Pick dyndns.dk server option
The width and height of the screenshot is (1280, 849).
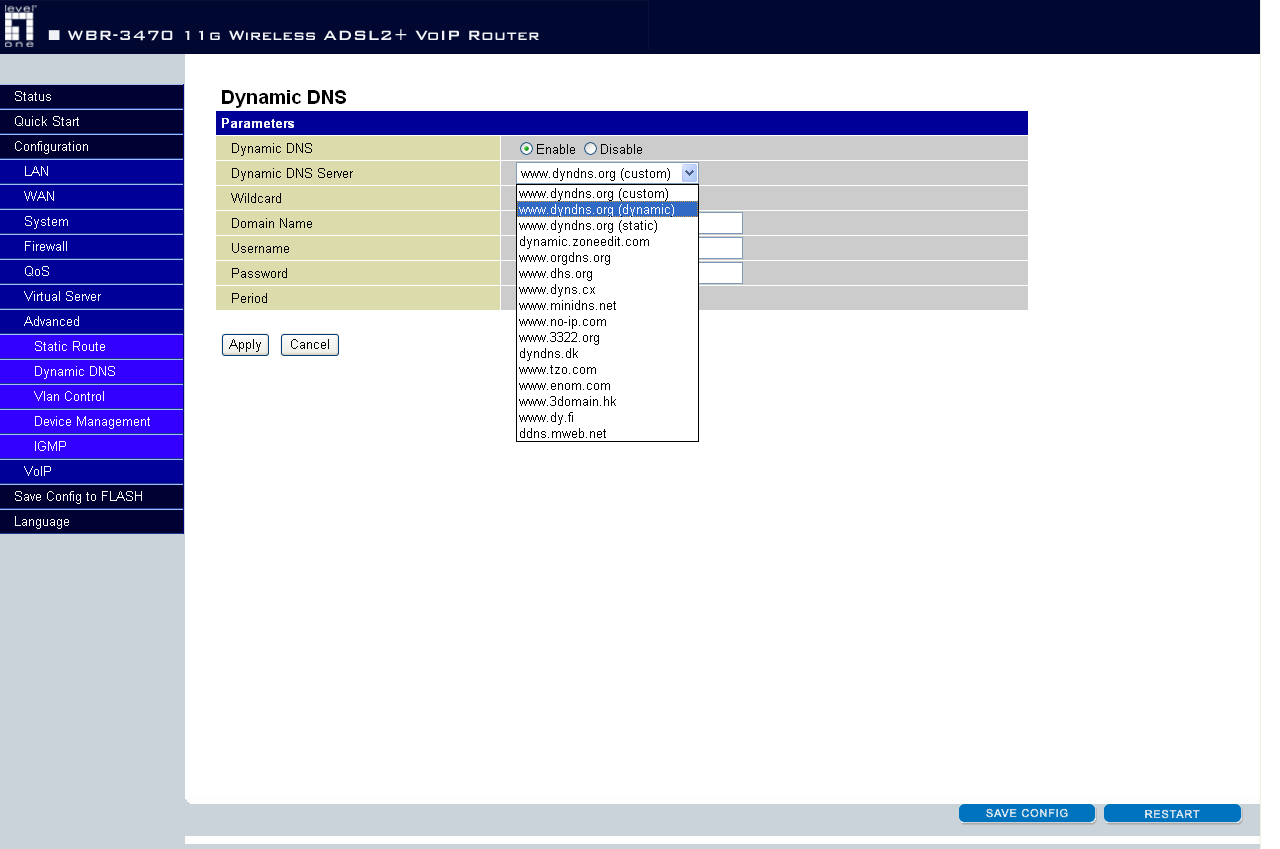point(607,353)
